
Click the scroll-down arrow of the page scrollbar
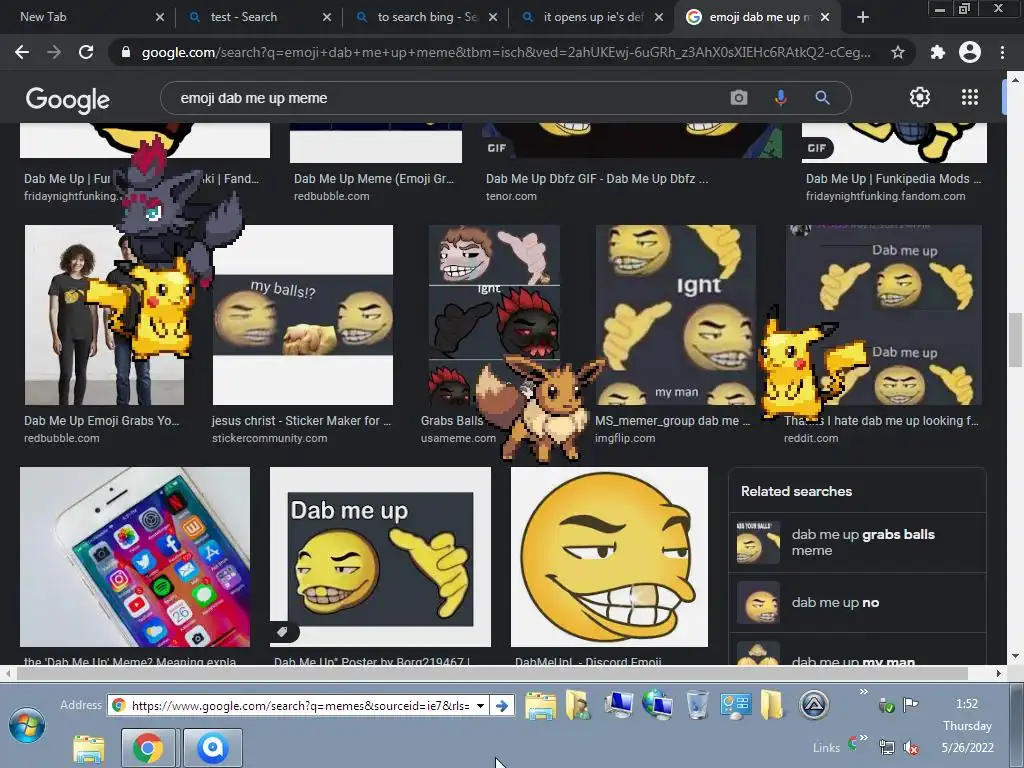(x=1015, y=656)
